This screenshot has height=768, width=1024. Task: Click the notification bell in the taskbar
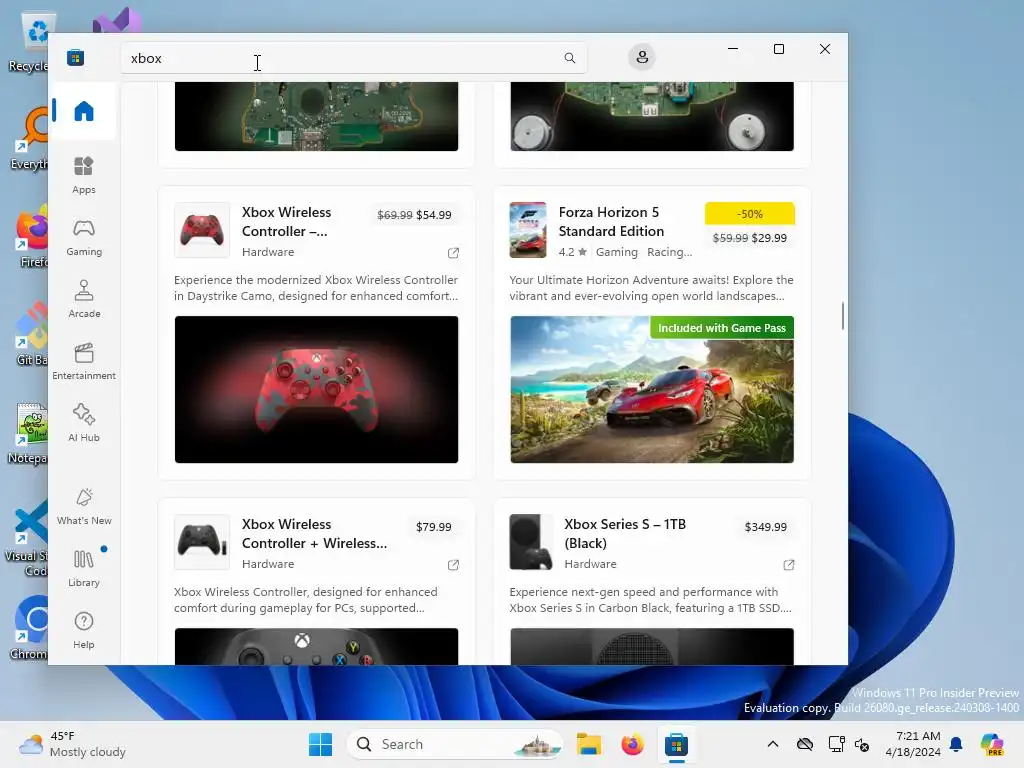pos(956,744)
